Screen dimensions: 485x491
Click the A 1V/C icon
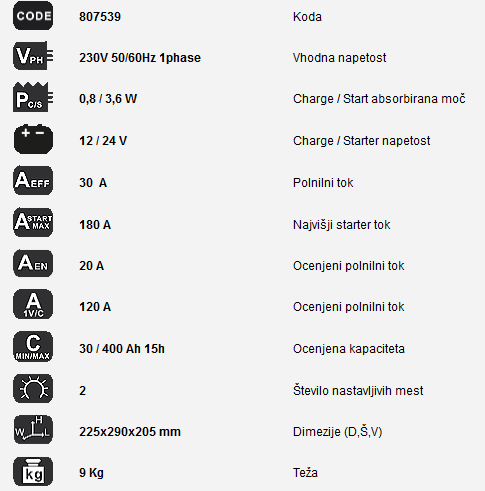tap(33, 304)
